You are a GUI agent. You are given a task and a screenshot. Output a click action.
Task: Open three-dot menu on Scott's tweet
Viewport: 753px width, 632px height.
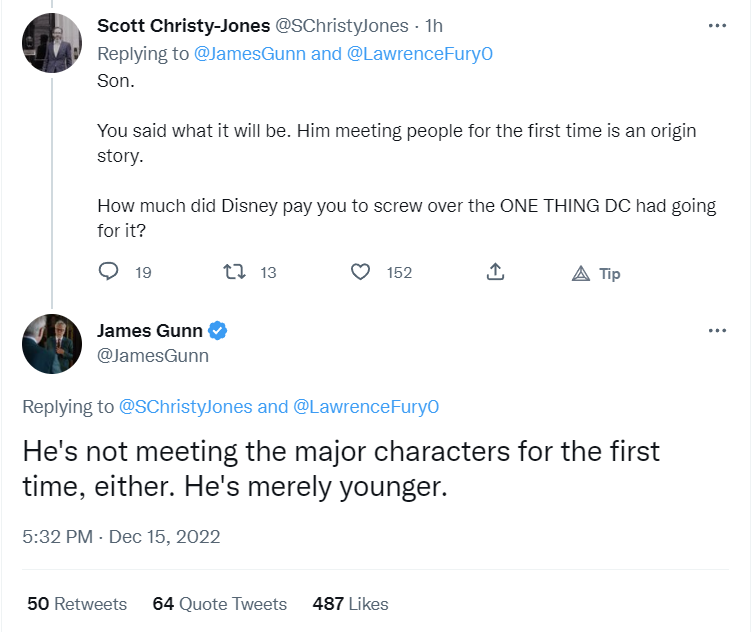717,26
